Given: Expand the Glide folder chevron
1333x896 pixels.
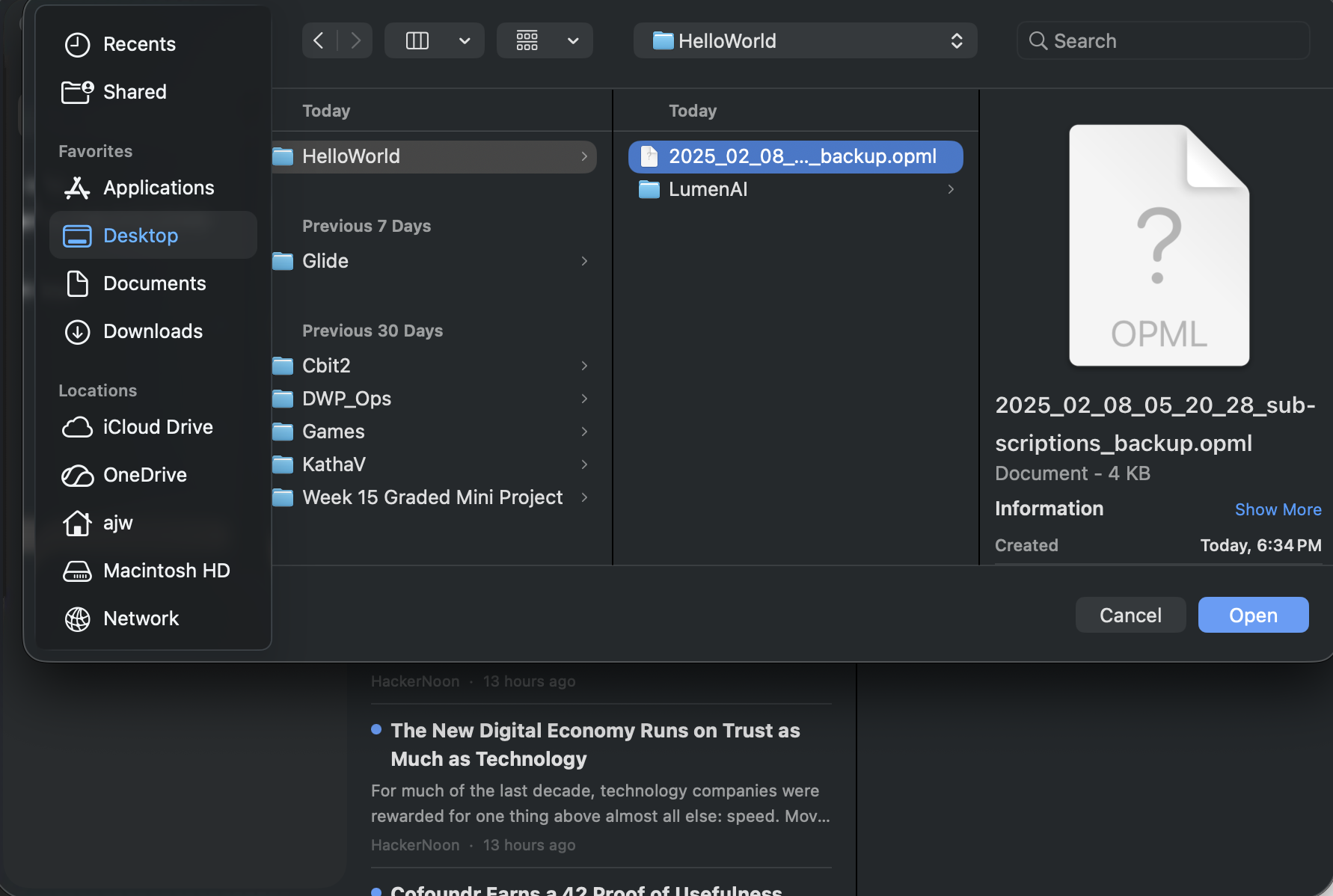Looking at the screenshot, I should 584,261.
